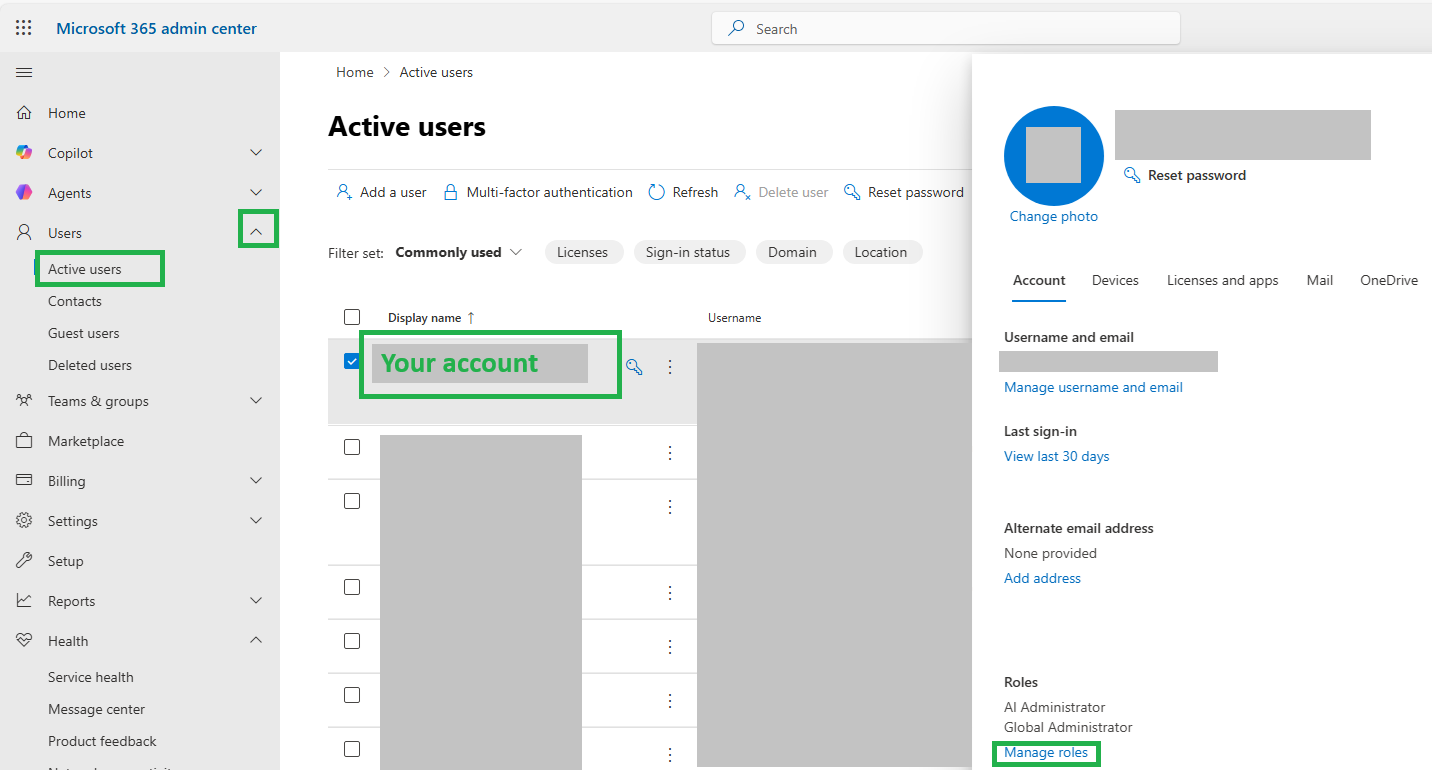Click Manage username and email link

point(1093,387)
